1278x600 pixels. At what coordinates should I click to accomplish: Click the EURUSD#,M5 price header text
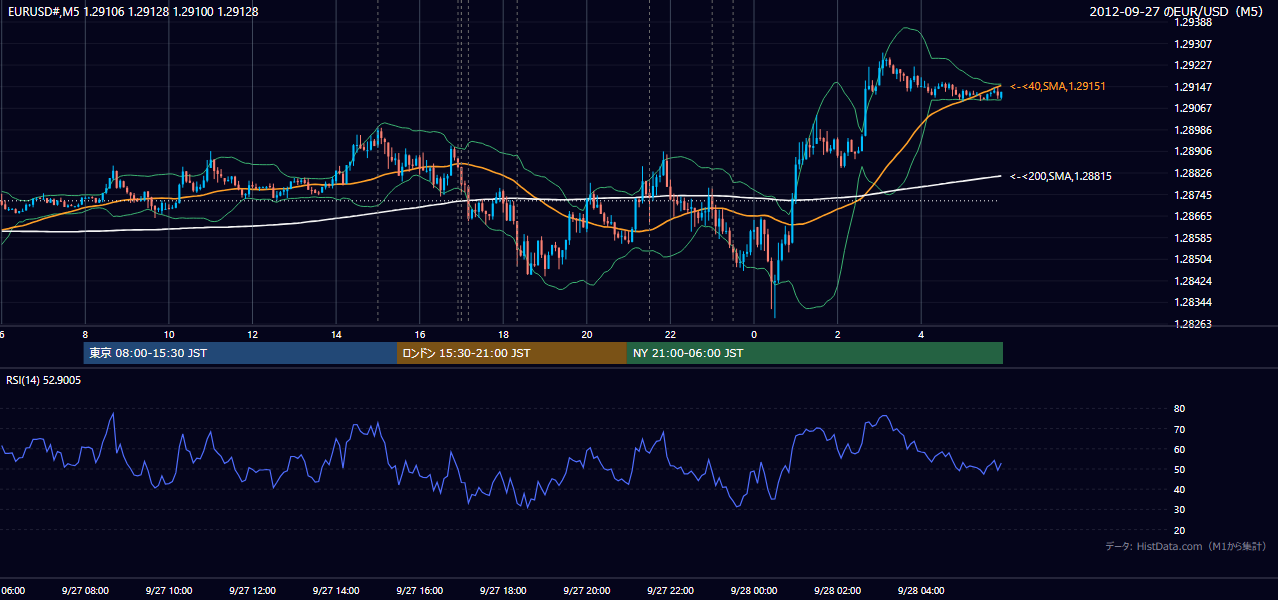click(133, 11)
